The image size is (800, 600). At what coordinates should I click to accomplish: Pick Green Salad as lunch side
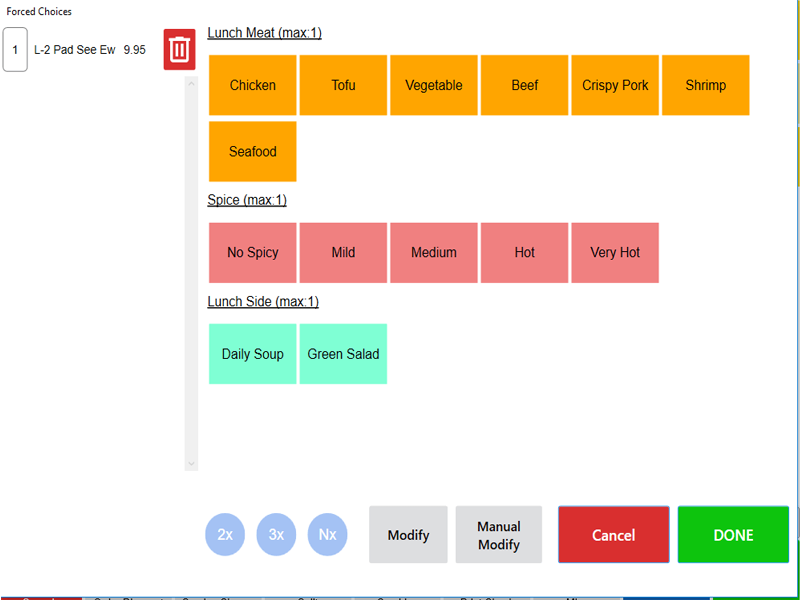click(x=343, y=354)
